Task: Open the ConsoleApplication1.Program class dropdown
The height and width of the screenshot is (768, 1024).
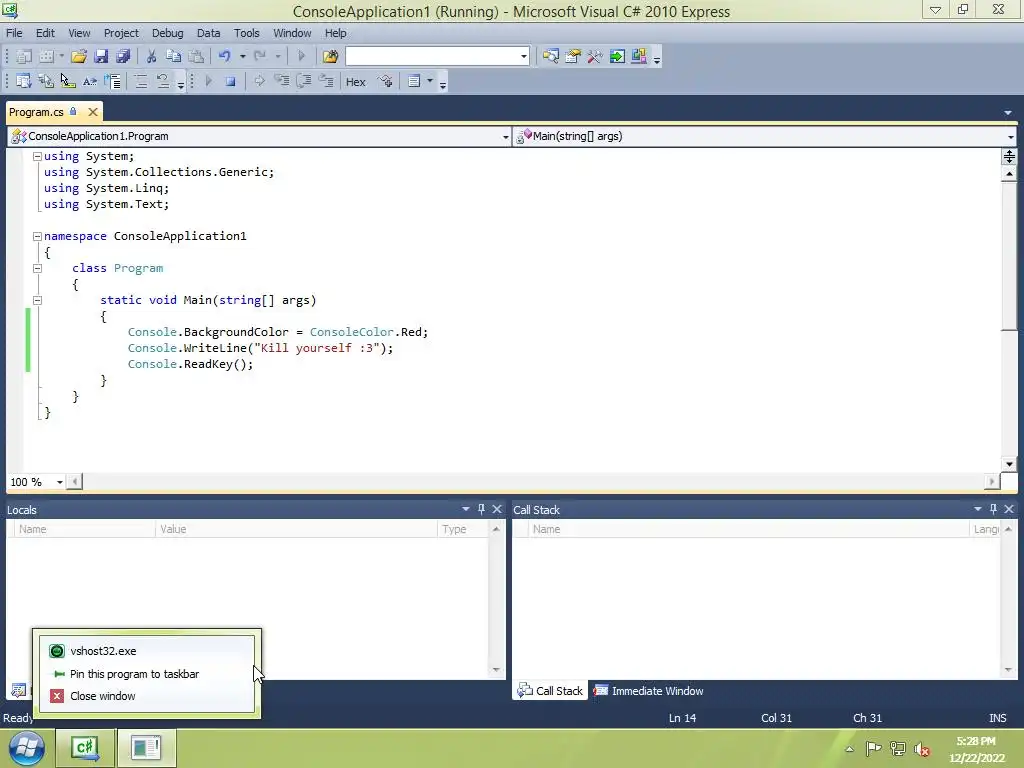Action: [505, 137]
